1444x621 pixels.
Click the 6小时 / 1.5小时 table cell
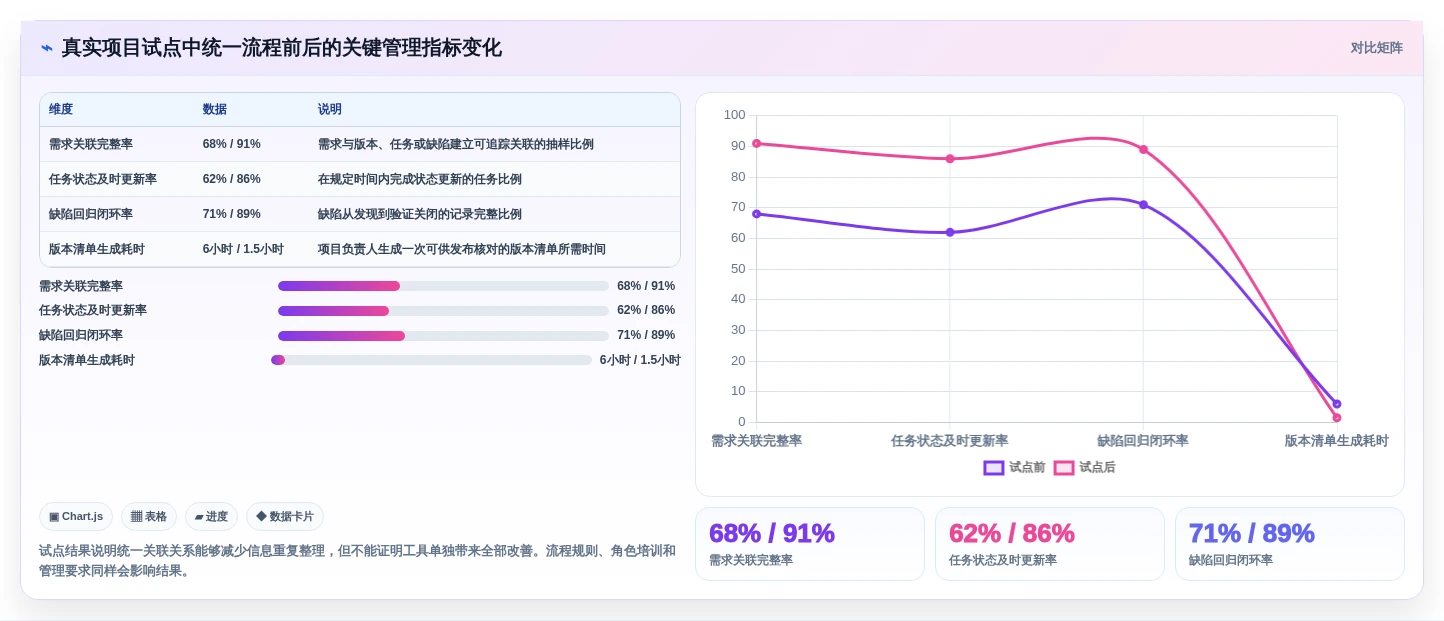243,249
